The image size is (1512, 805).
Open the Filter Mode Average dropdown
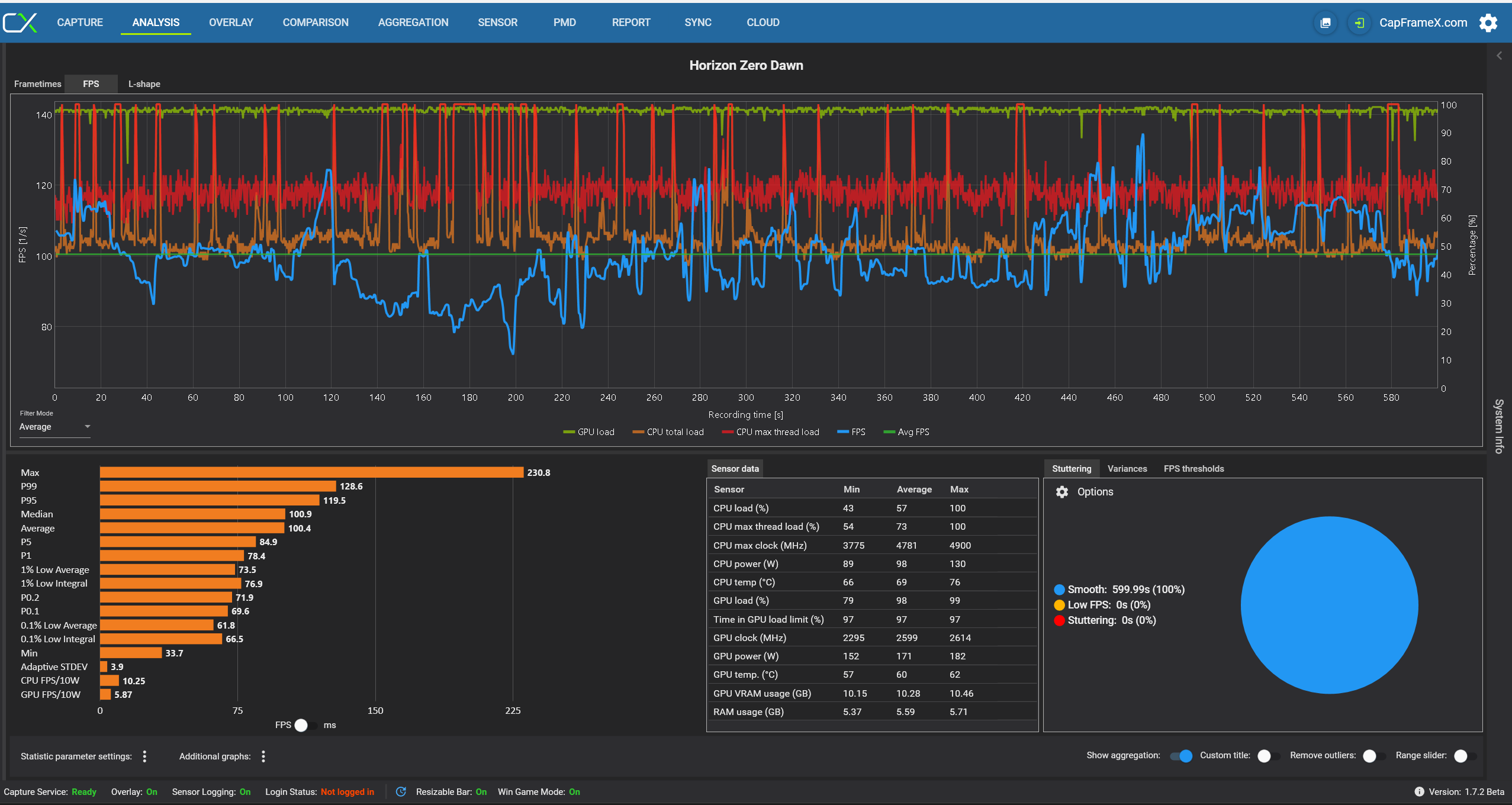[x=54, y=427]
